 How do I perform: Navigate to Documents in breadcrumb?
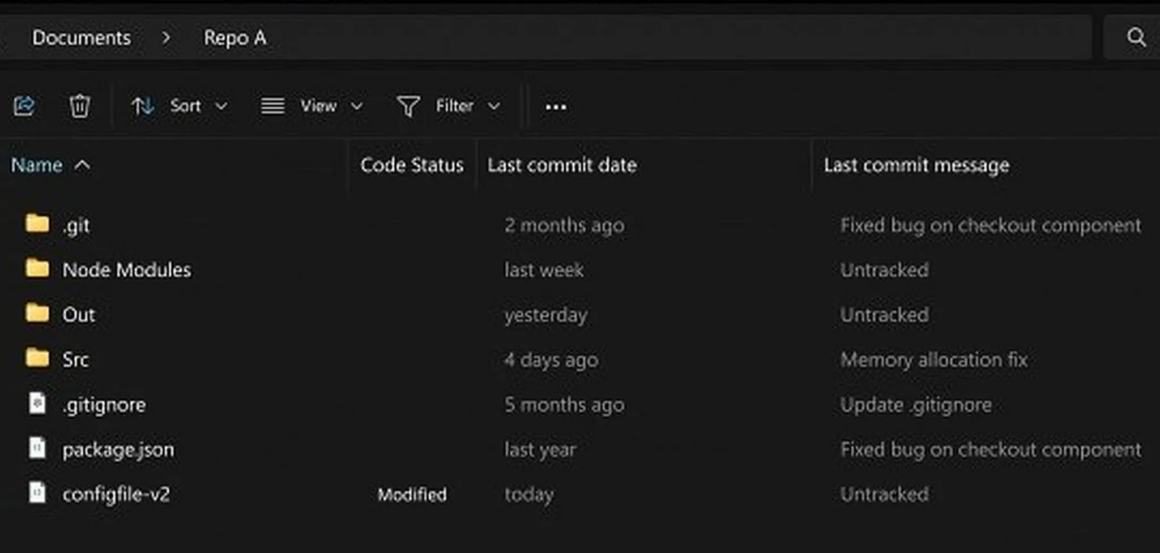pyautogui.click(x=81, y=38)
